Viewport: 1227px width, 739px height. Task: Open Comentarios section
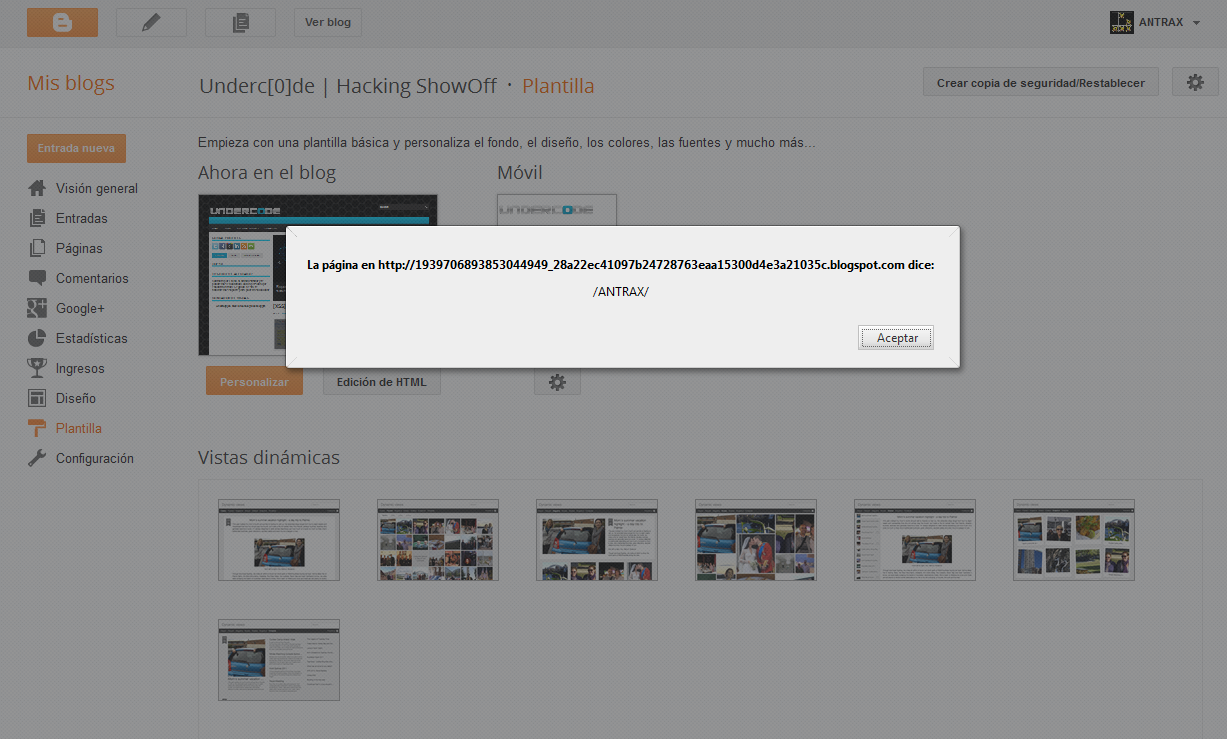click(92, 278)
